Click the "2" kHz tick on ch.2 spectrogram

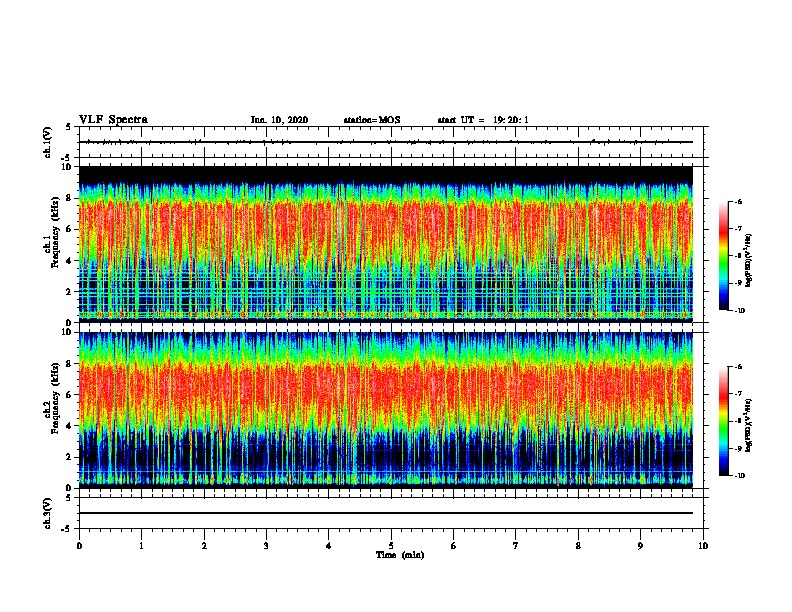tap(69, 457)
